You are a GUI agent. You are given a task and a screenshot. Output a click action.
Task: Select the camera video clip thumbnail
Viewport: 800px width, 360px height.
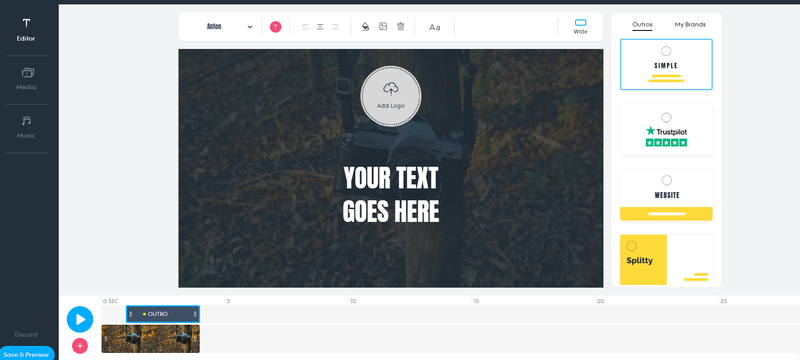click(x=151, y=339)
